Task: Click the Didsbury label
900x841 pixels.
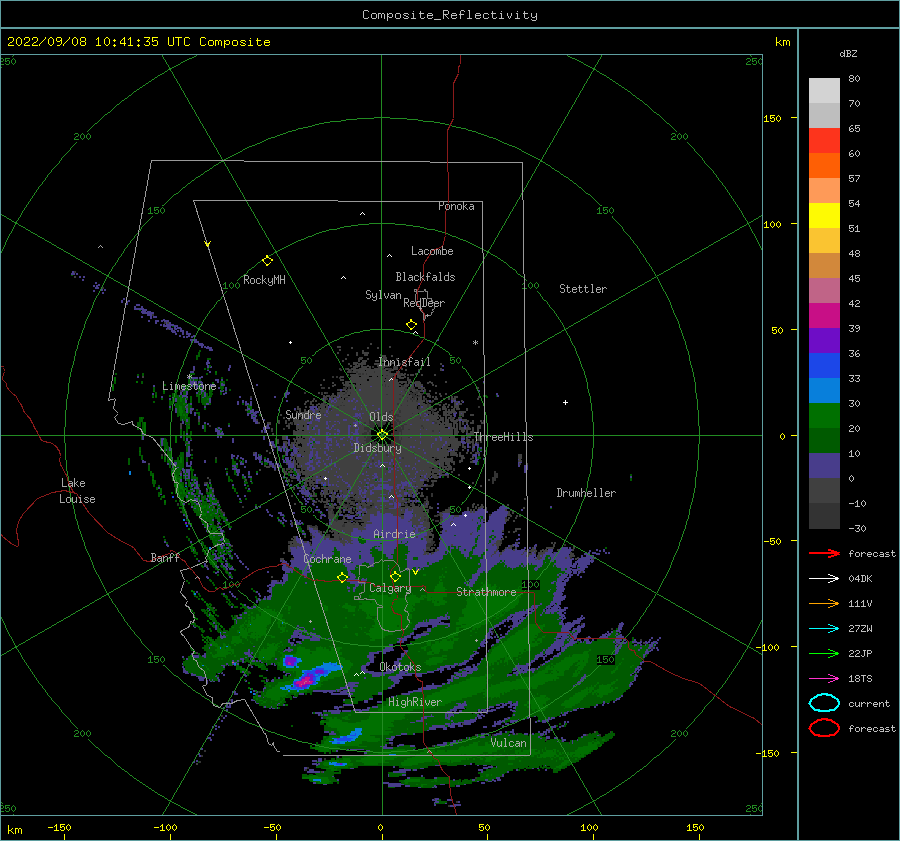Action: pos(378,448)
